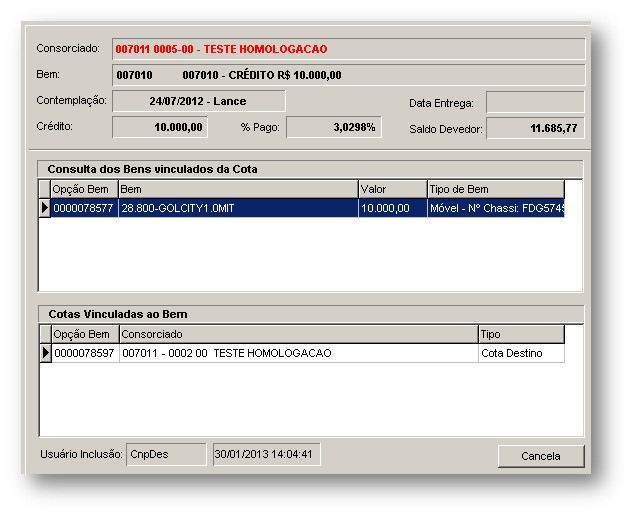Click Opção Bem header in Bens vinculados grid
Screen dimensions: 633x516
[x=84, y=189]
